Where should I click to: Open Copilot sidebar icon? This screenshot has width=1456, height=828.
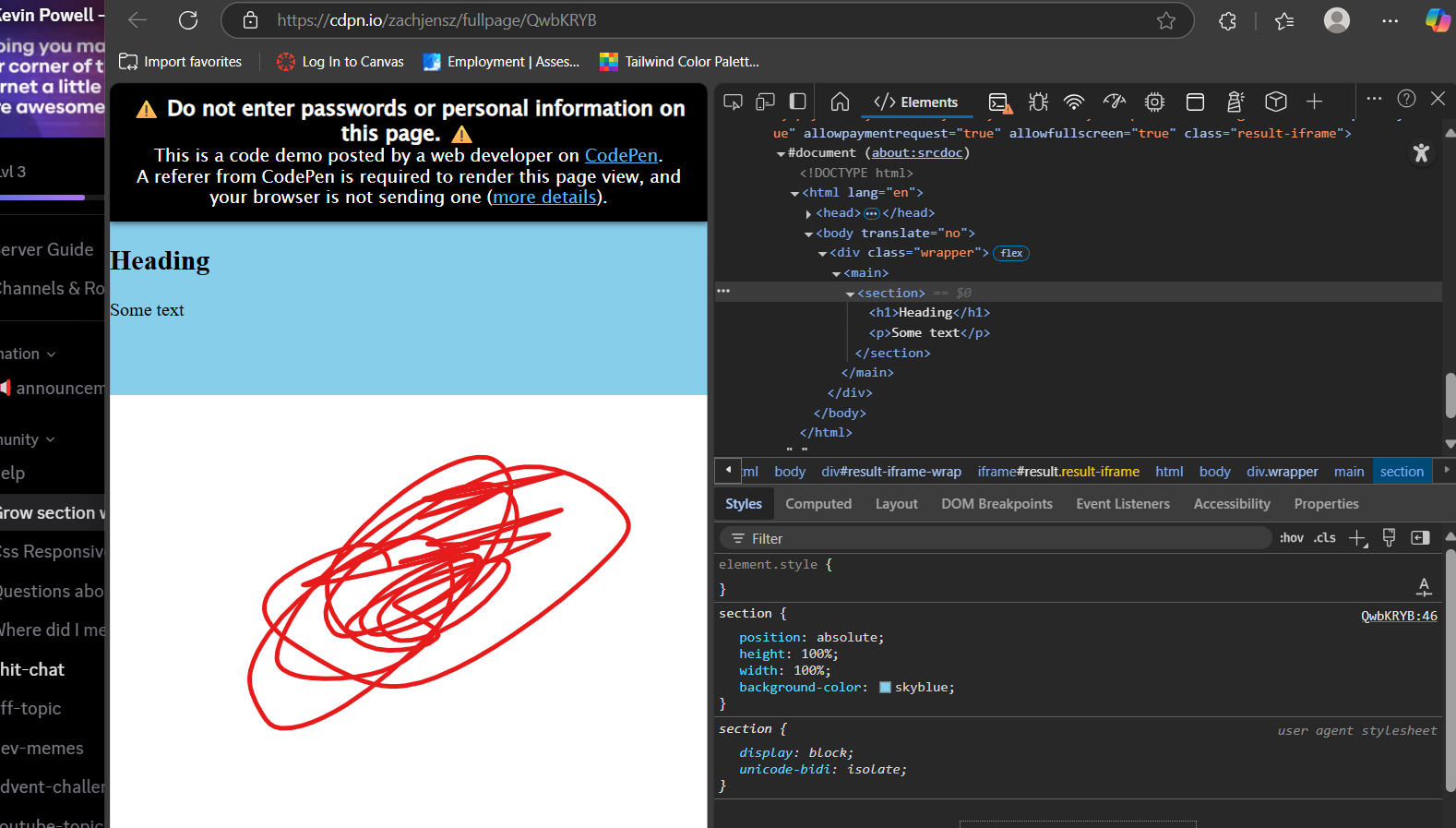[1437, 20]
